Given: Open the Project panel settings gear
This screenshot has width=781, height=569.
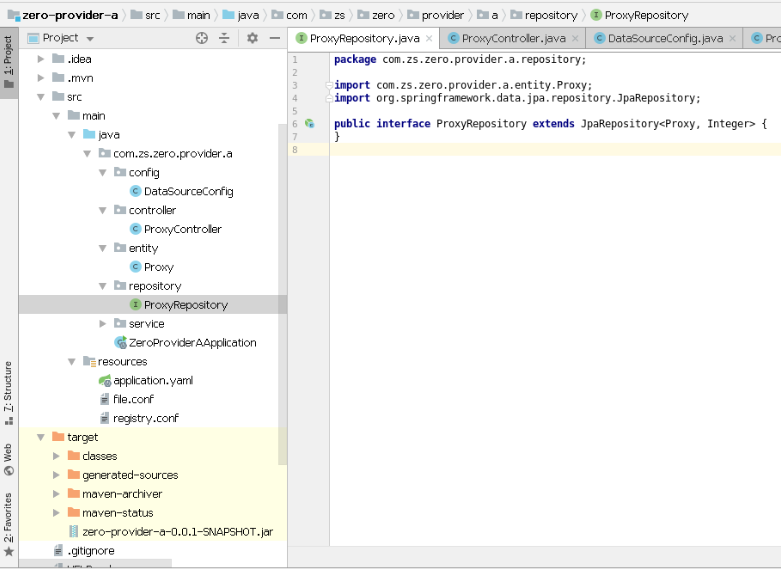Looking at the screenshot, I should coord(253,38).
